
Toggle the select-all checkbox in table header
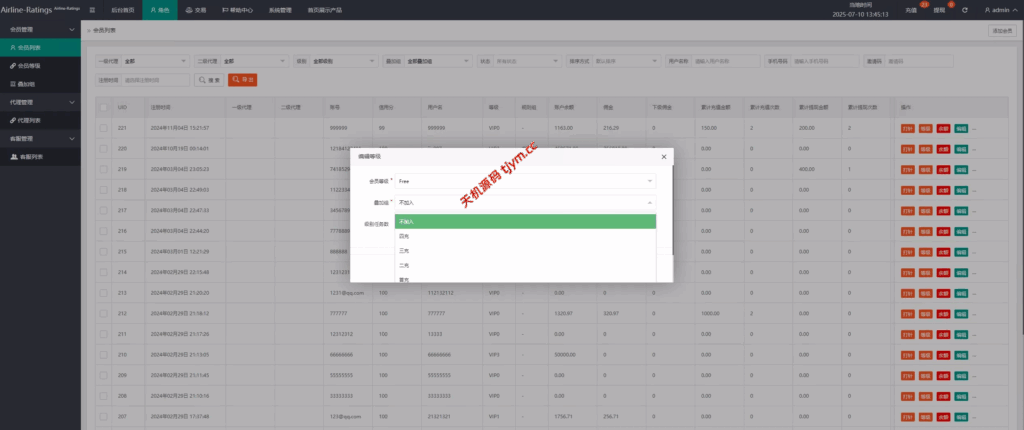coord(103,106)
